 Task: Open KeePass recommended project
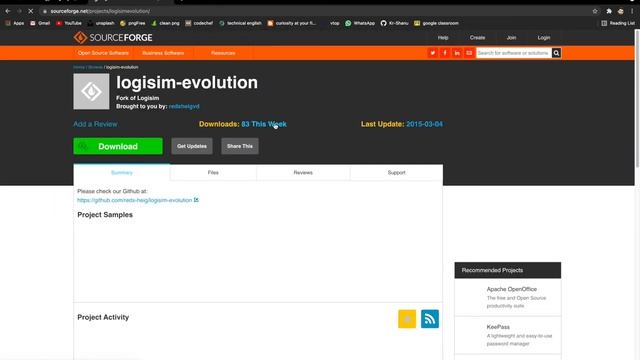tap(498, 327)
